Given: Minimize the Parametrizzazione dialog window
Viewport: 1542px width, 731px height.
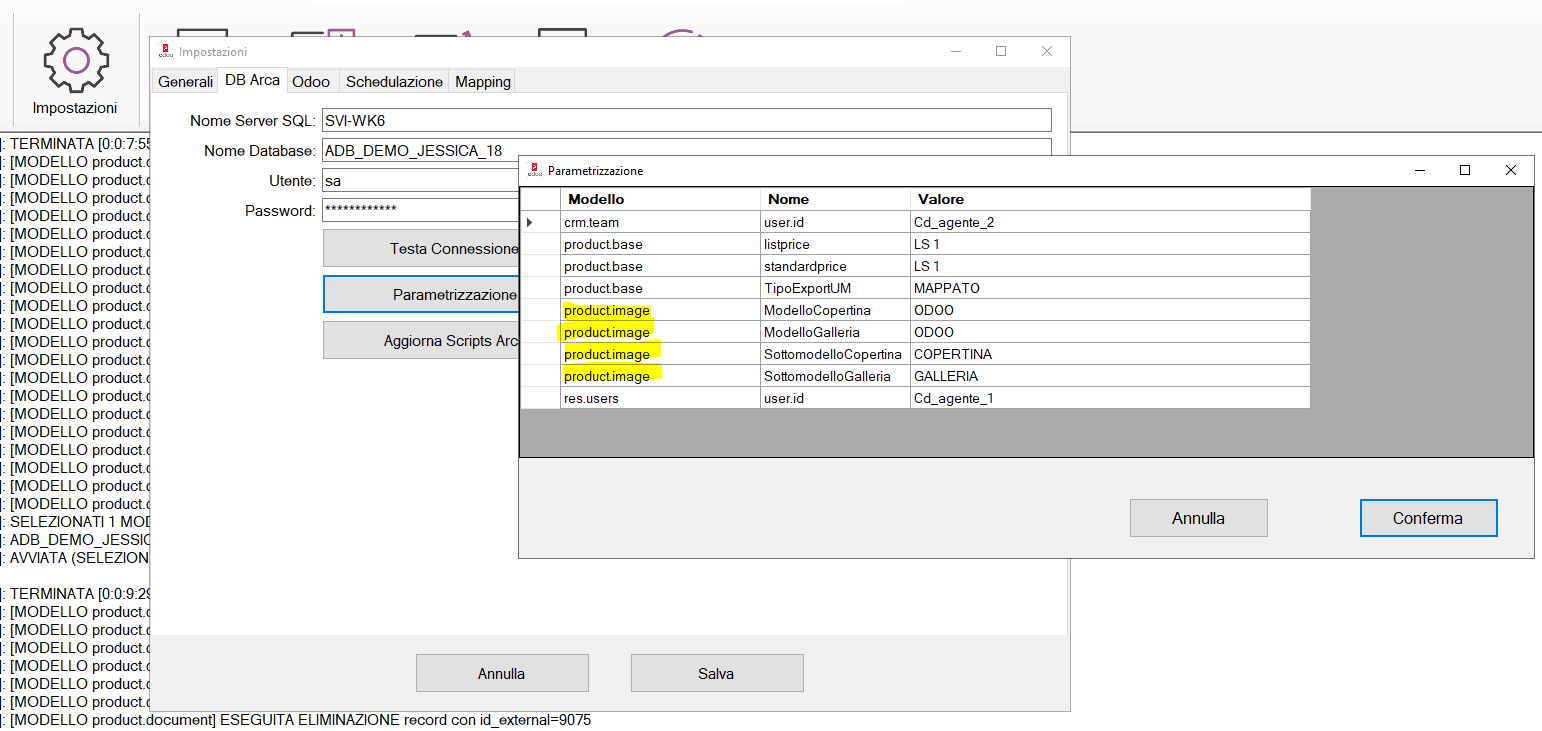Looking at the screenshot, I should coord(1419,171).
